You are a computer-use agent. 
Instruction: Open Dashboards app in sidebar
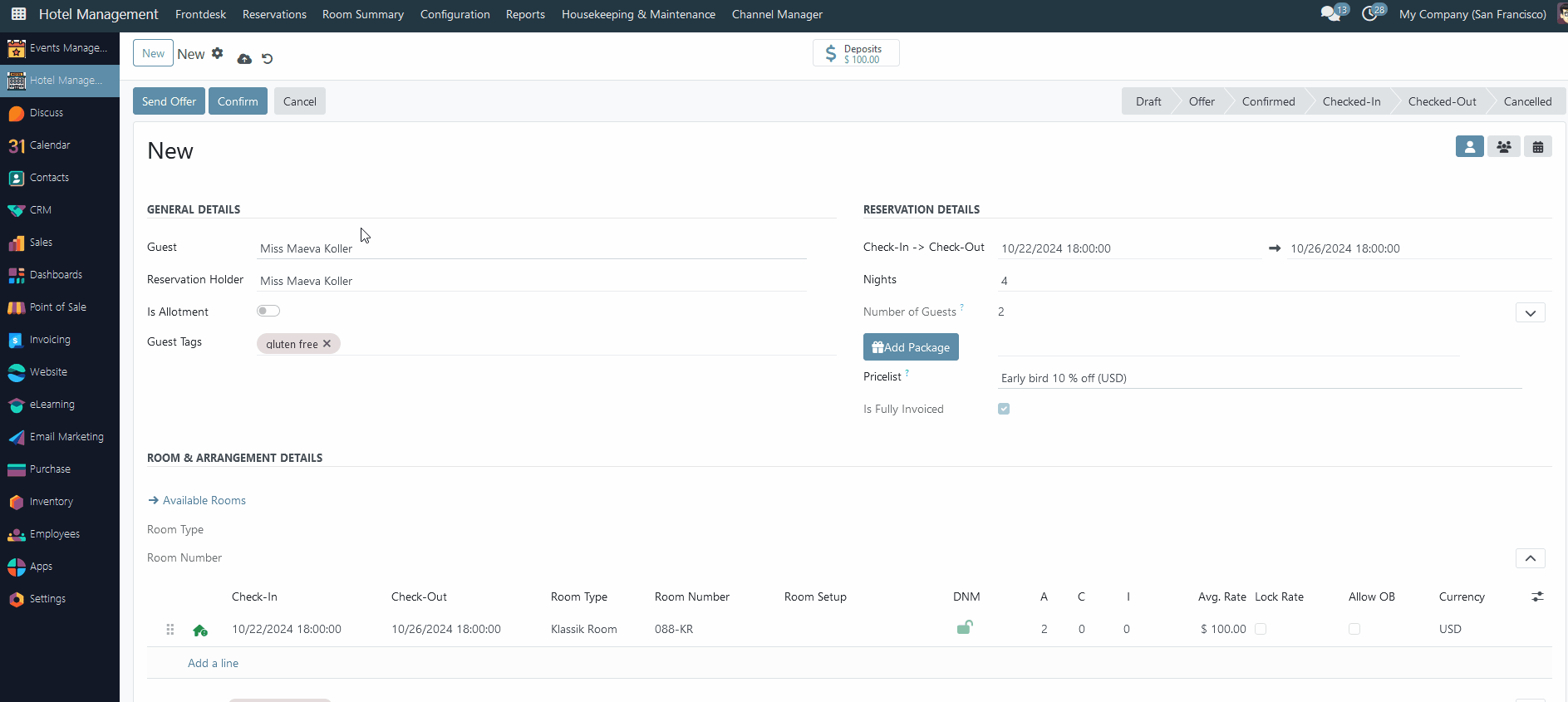[x=59, y=275]
